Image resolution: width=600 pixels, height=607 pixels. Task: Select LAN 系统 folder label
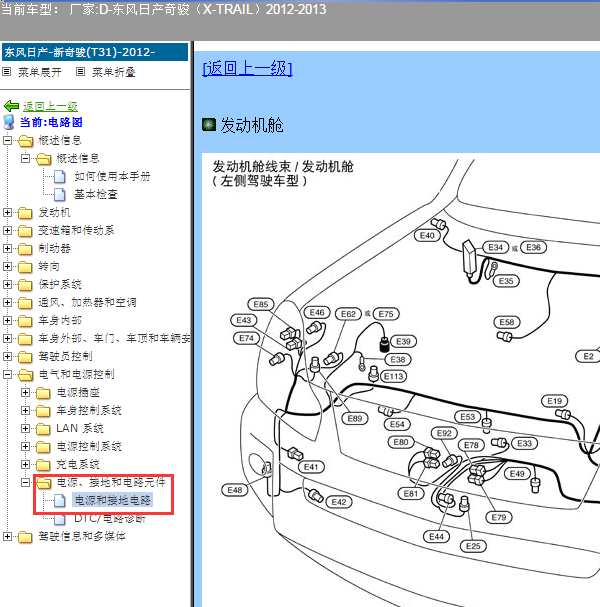pyautogui.click(x=80, y=429)
